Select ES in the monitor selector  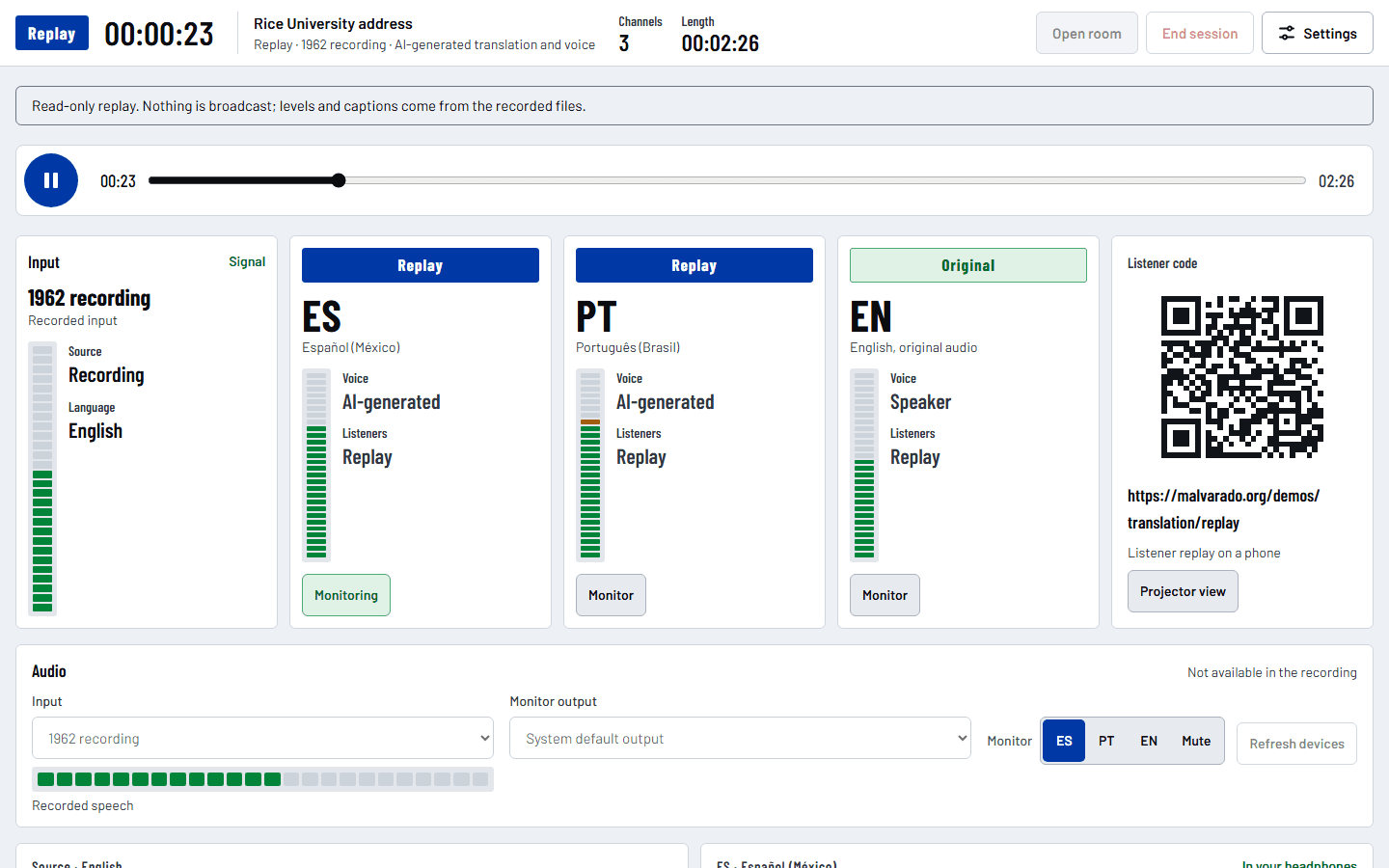pos(1064,741)
